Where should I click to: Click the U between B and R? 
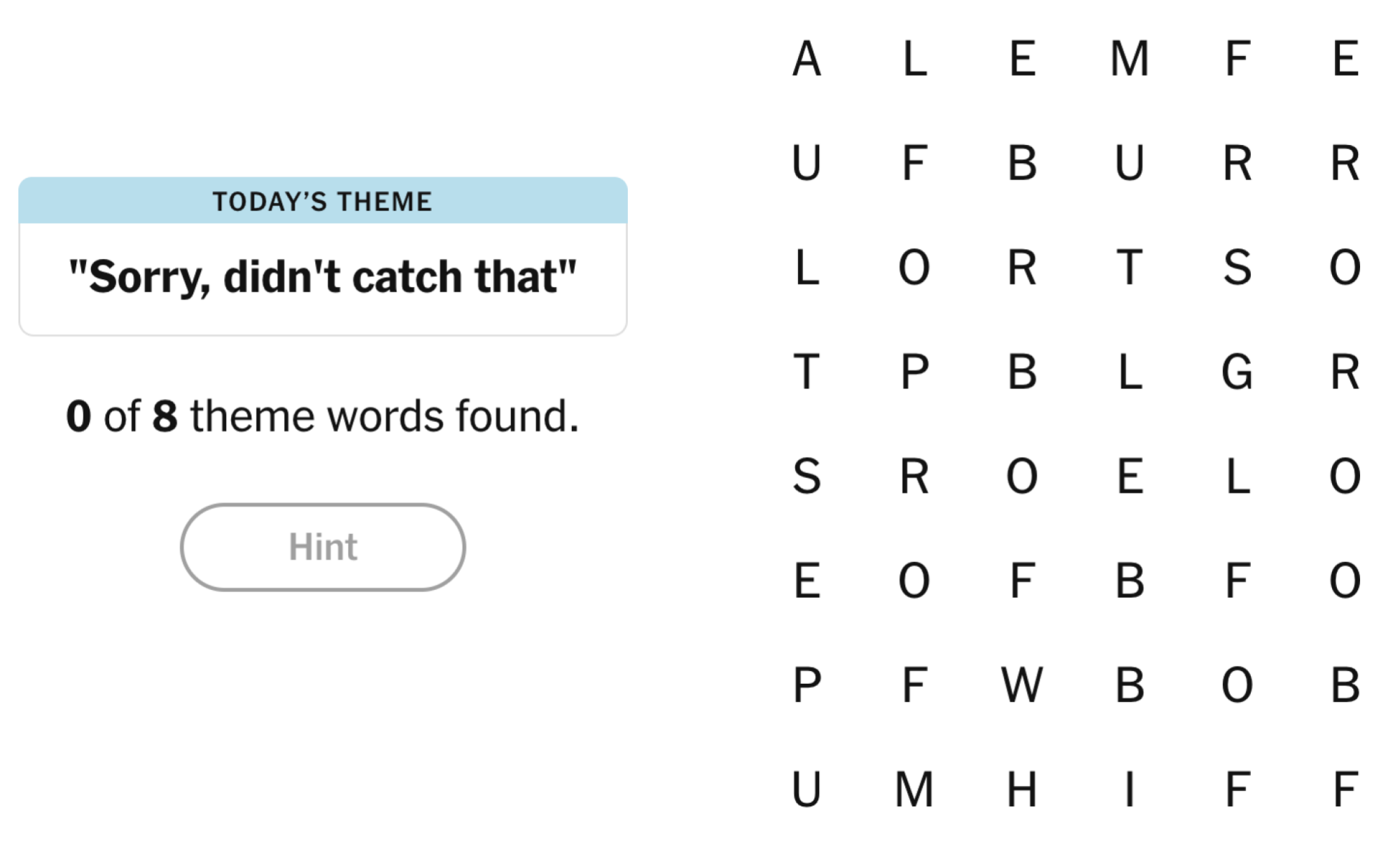click(1129, 163)
